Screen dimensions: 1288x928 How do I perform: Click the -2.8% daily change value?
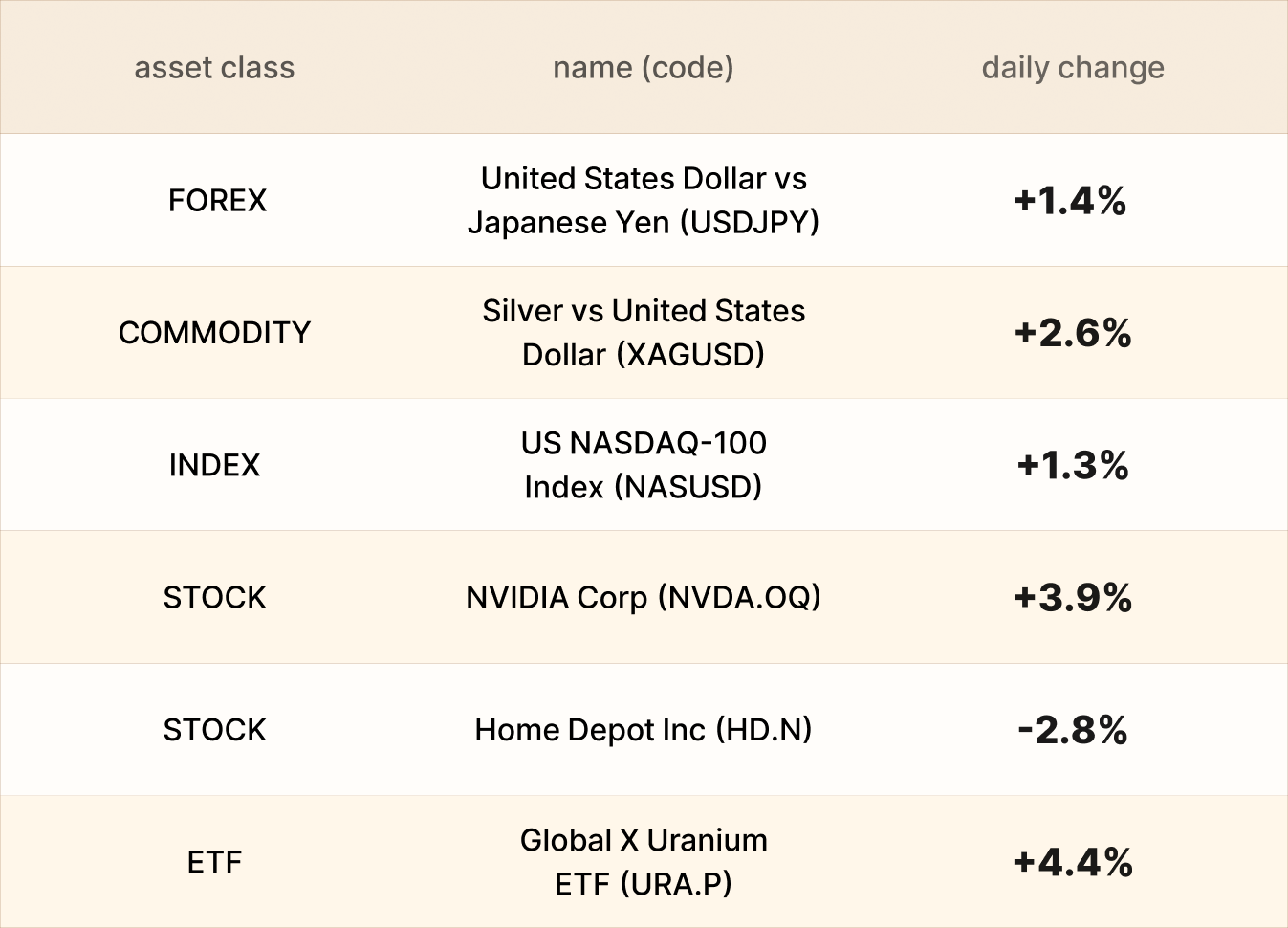1072,730
